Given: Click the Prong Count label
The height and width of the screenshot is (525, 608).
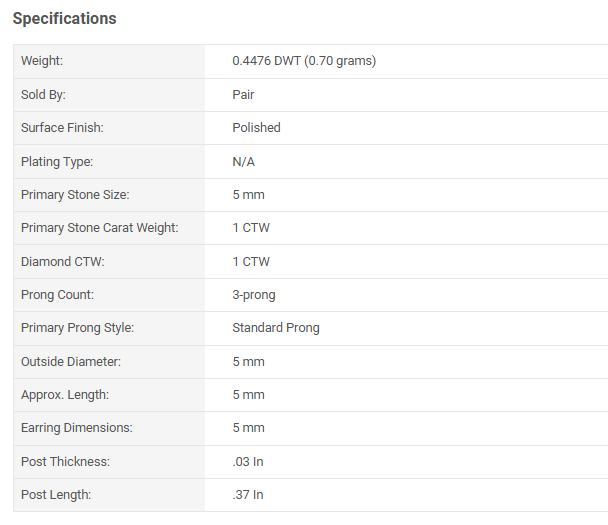Looking at the screenshot, I should [57, 295].
